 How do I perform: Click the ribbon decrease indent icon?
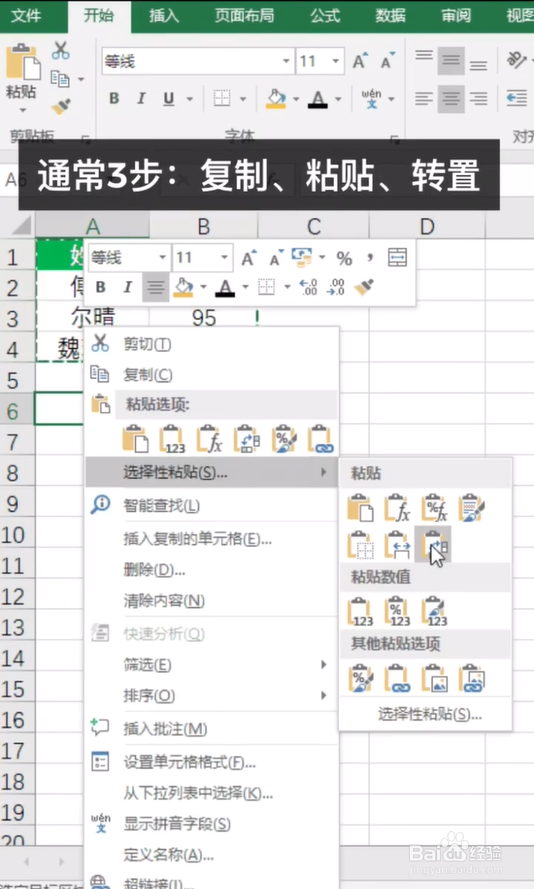click(x=516, y=99)
